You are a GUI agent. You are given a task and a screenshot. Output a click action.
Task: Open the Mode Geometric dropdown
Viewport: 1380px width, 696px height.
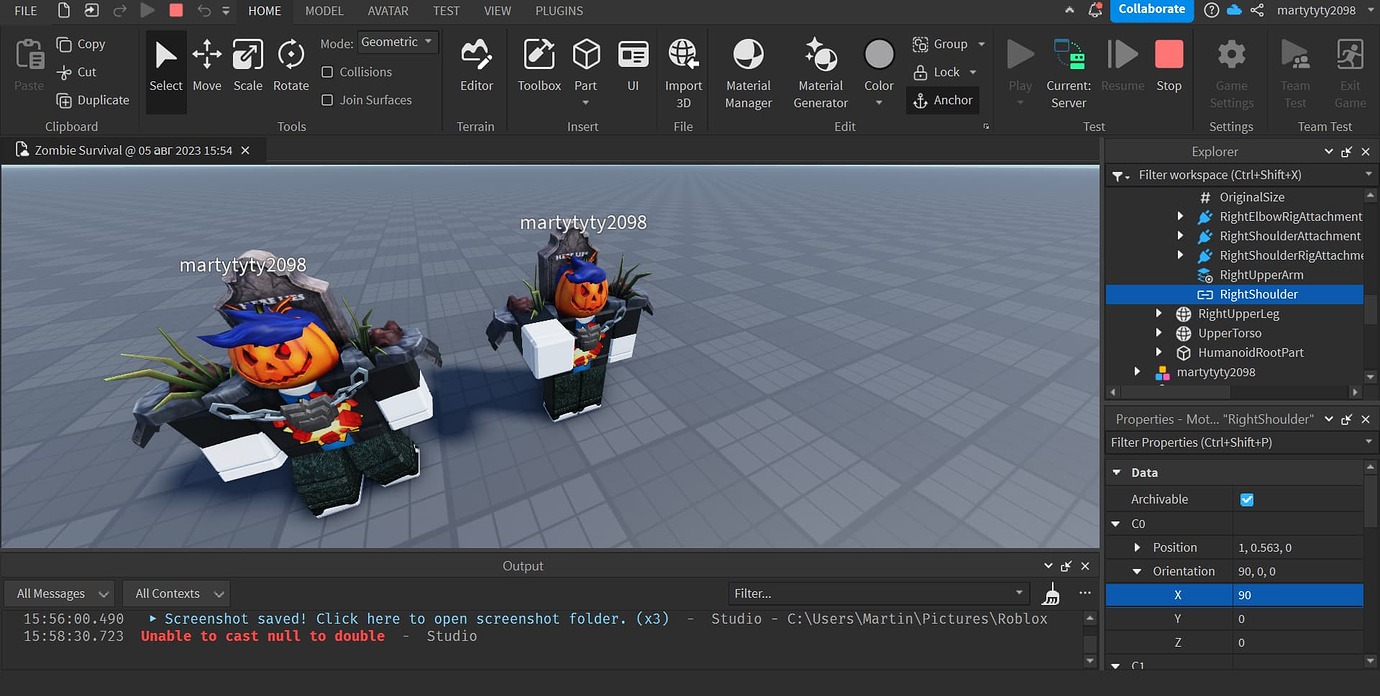click(397, 41)
